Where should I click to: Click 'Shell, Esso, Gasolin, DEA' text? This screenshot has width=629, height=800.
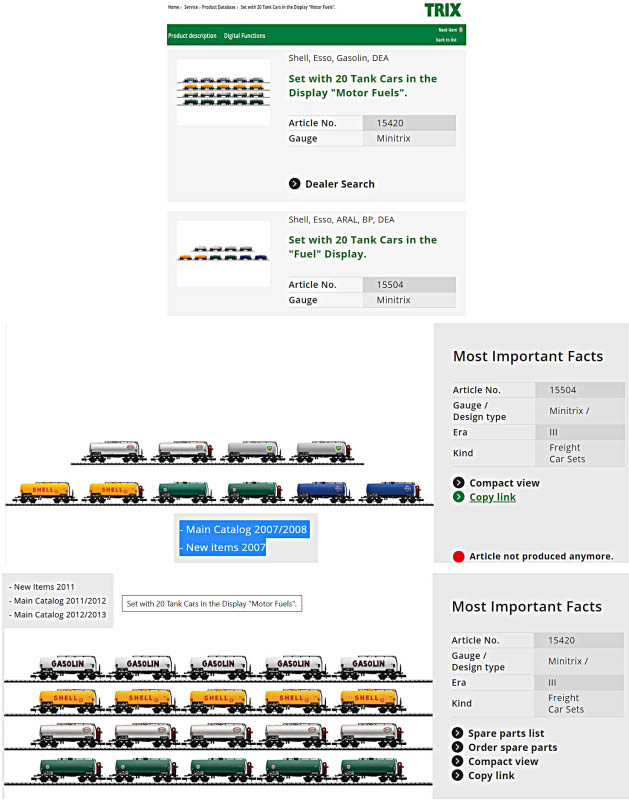(x=339, y=58)
